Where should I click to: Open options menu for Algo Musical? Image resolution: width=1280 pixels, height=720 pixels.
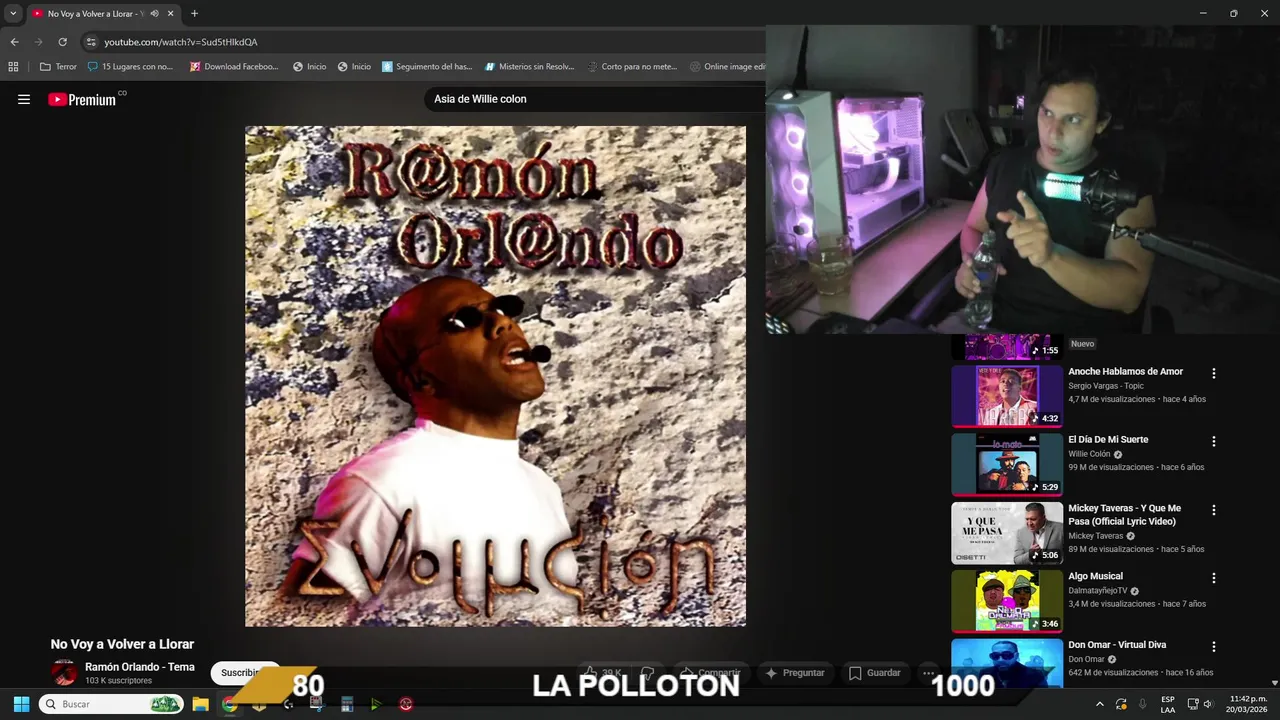(1214, 578)
